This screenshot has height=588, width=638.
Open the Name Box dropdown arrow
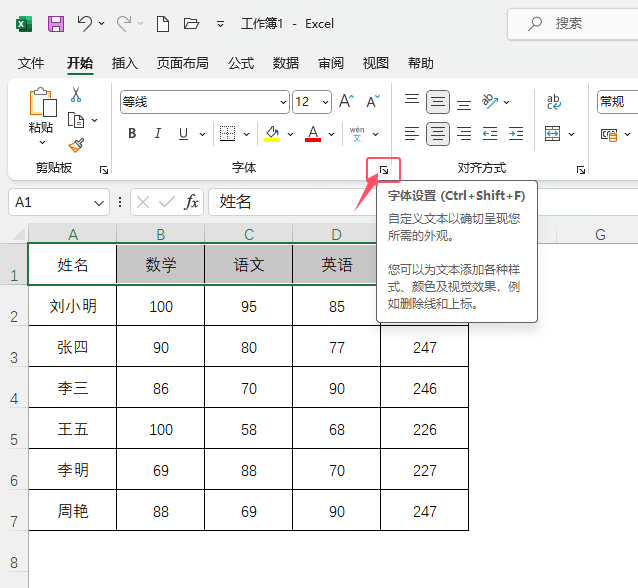click(x=98, y=203)
